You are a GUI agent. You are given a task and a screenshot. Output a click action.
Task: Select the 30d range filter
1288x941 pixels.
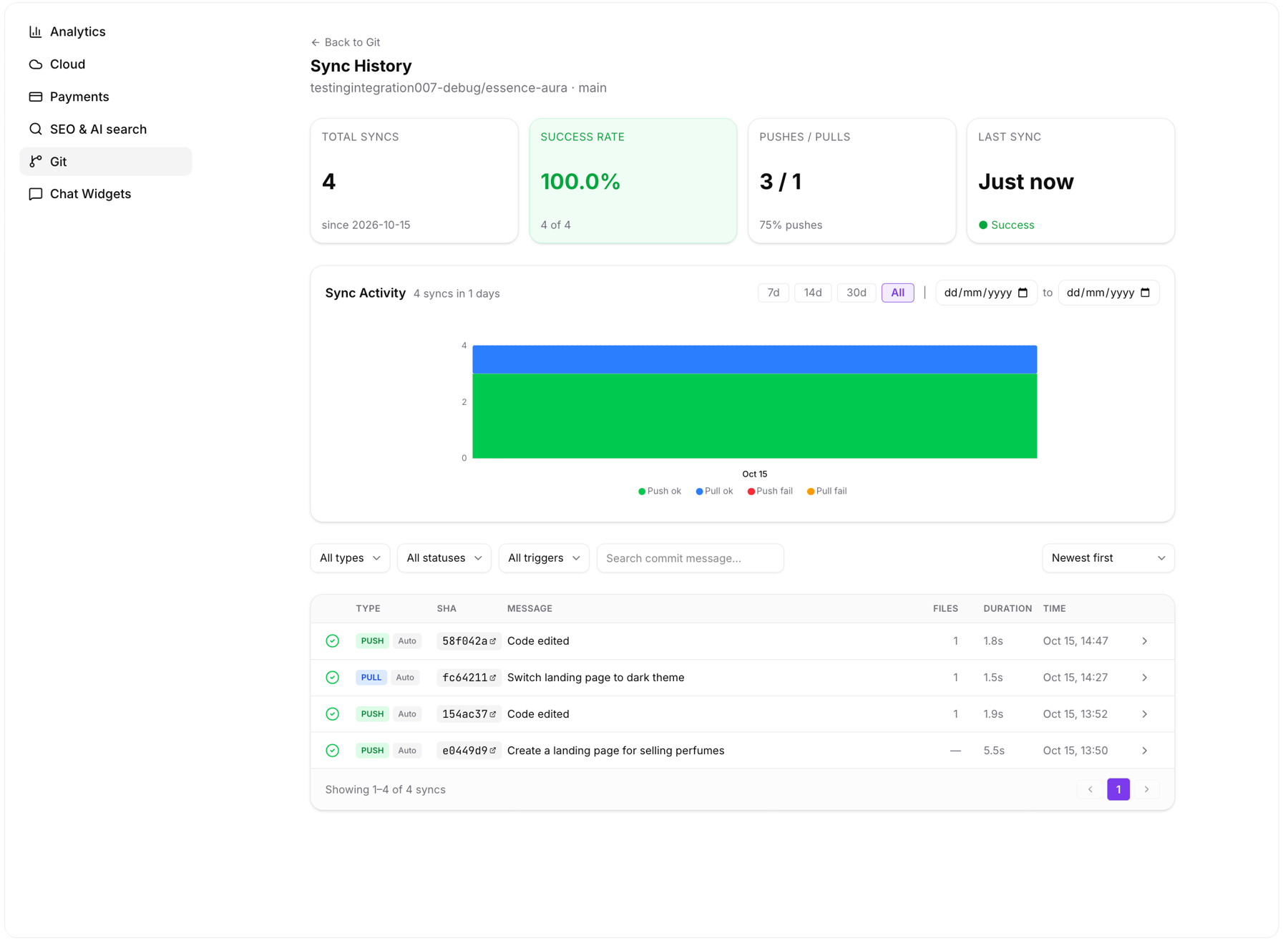856,293
